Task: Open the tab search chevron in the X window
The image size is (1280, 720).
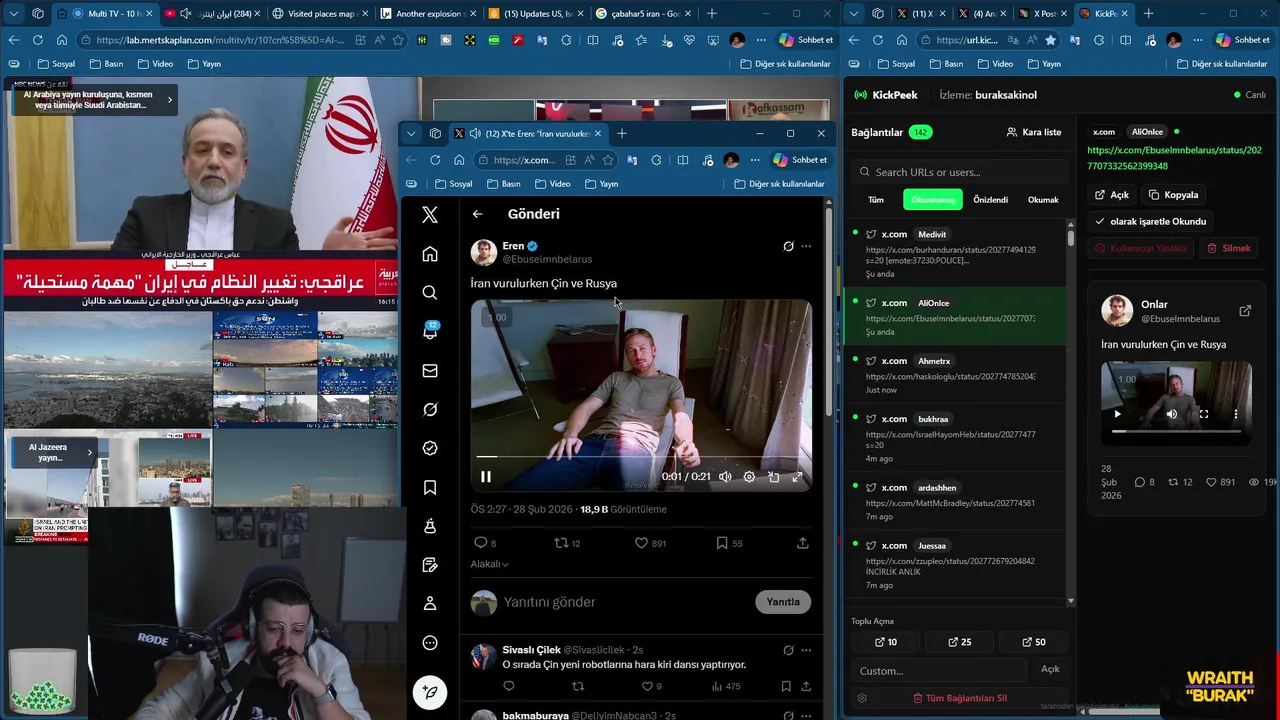Action: pyautogui.click(x=411, y=133)
